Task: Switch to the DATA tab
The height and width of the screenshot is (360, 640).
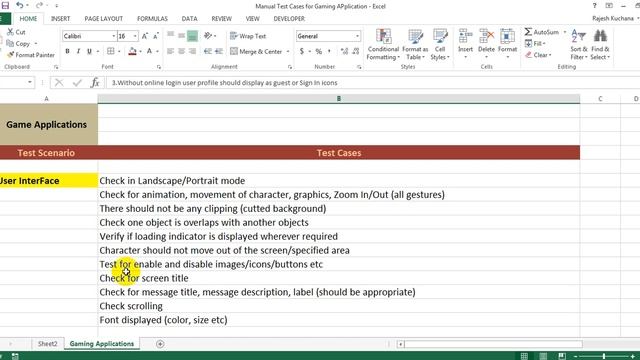Action: (189, 19)
